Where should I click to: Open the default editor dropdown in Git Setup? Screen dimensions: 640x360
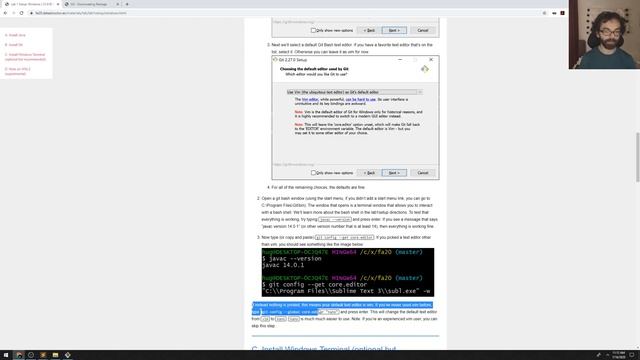click(354, 92)
